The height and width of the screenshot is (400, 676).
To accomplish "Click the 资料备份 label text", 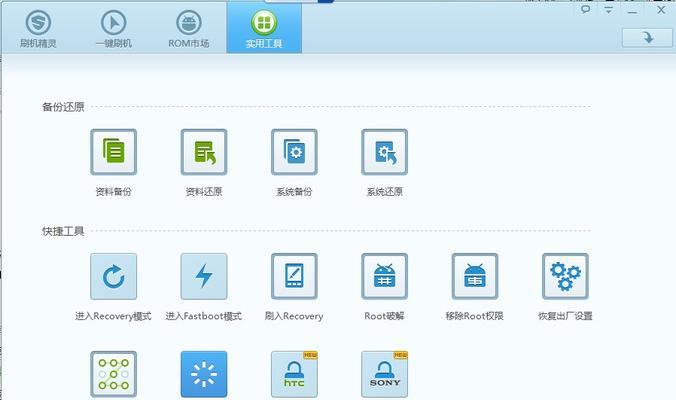I will (113, 192).
